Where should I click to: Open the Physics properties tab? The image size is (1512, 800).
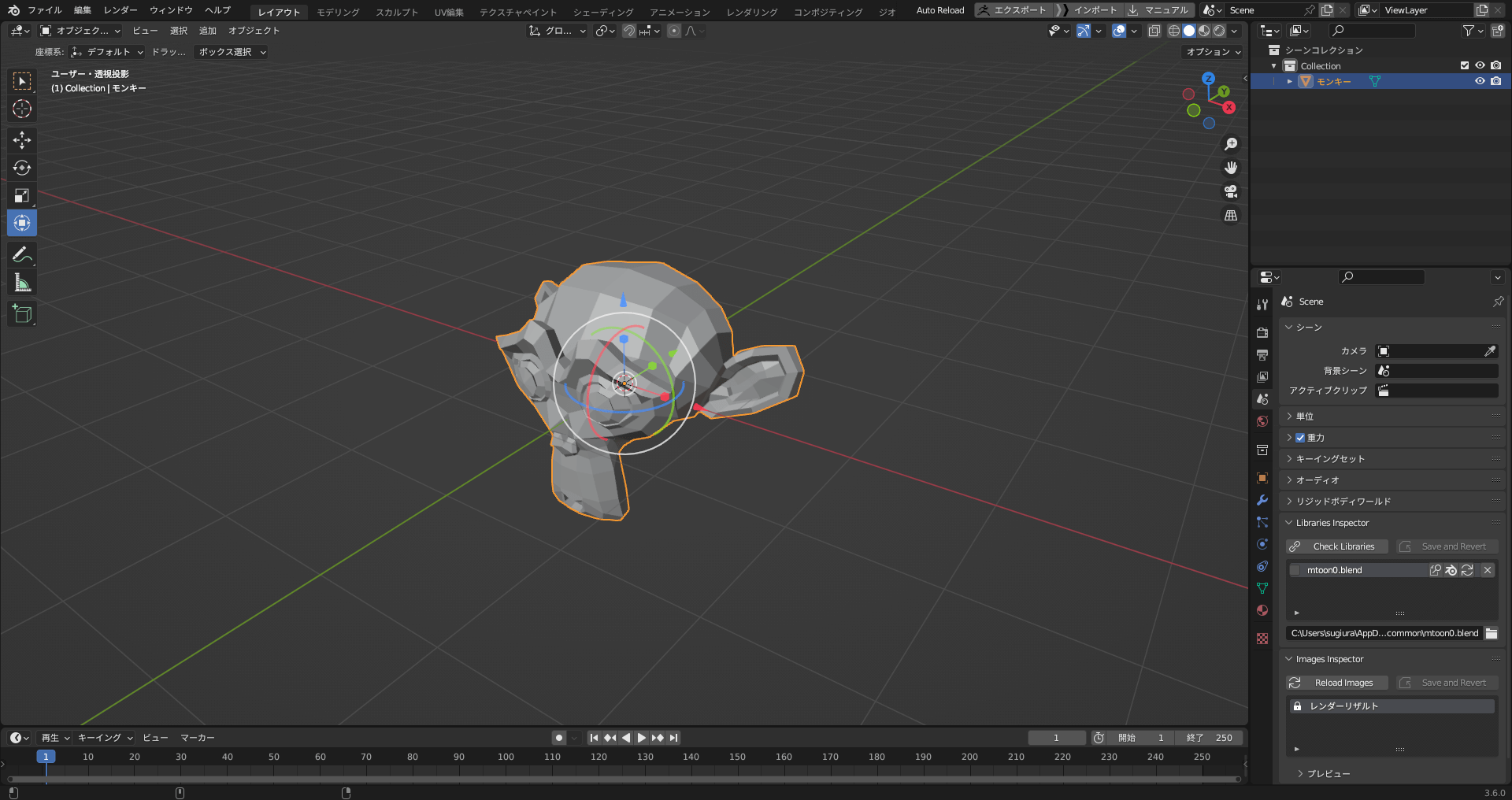click(1262, 544)
